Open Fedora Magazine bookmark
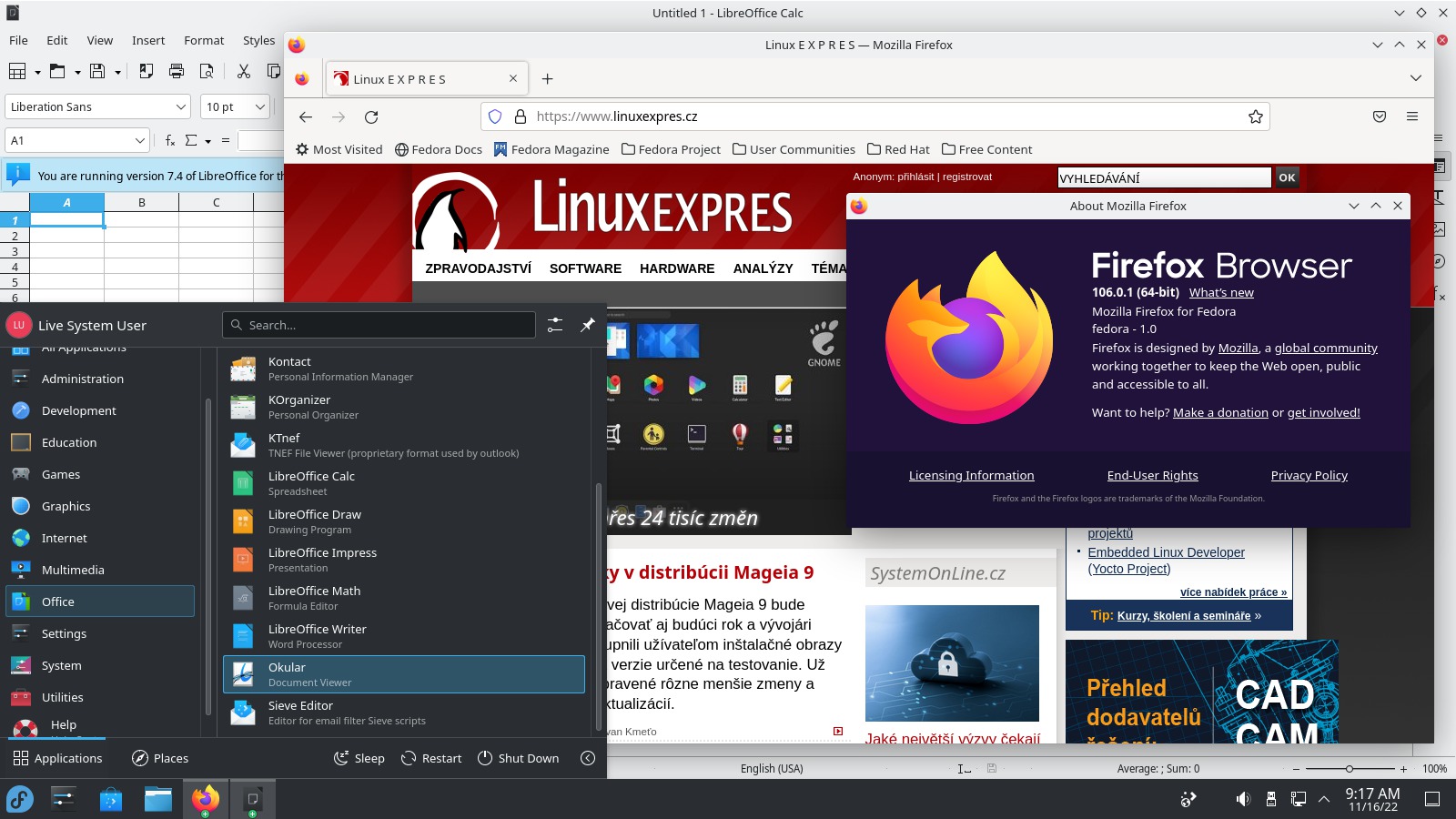Screen dimensions: 1456x819 tap(551, 149)
